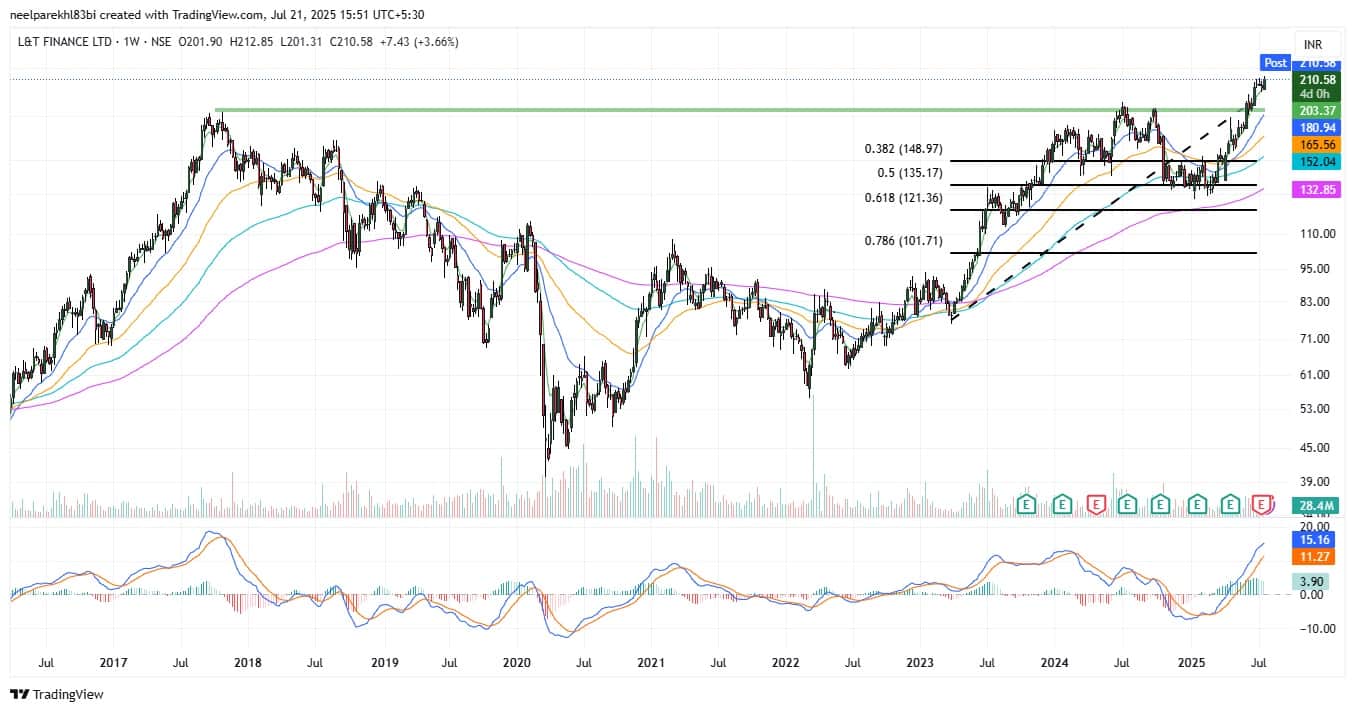Click the rightmost red earnings marker

tap(1263, 504)
